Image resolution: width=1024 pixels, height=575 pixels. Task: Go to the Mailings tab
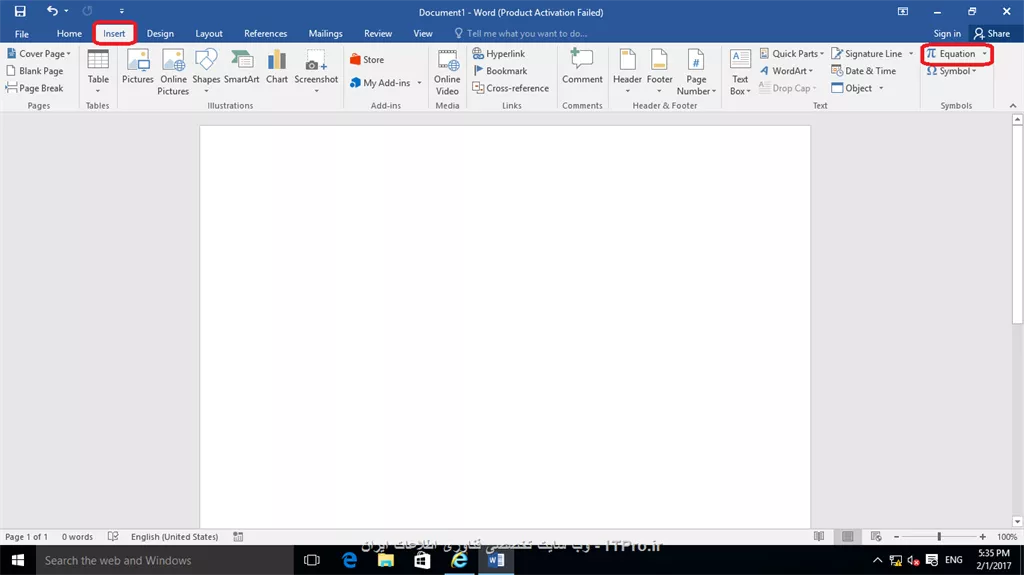[325, 33]
